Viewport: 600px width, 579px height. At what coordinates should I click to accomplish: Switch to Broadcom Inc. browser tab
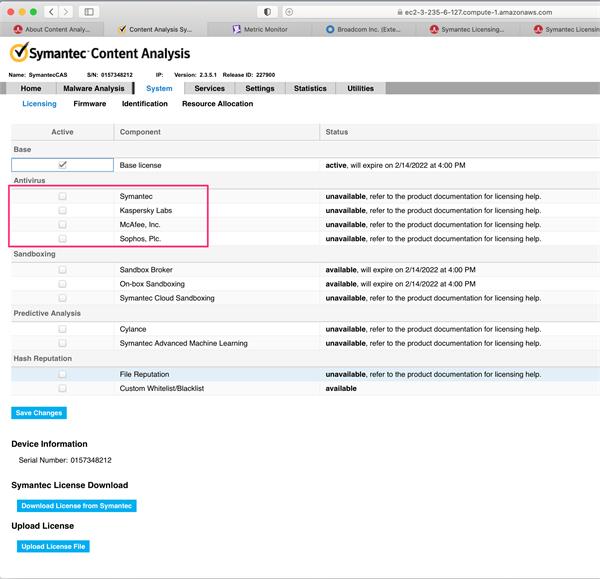[364, 29]
